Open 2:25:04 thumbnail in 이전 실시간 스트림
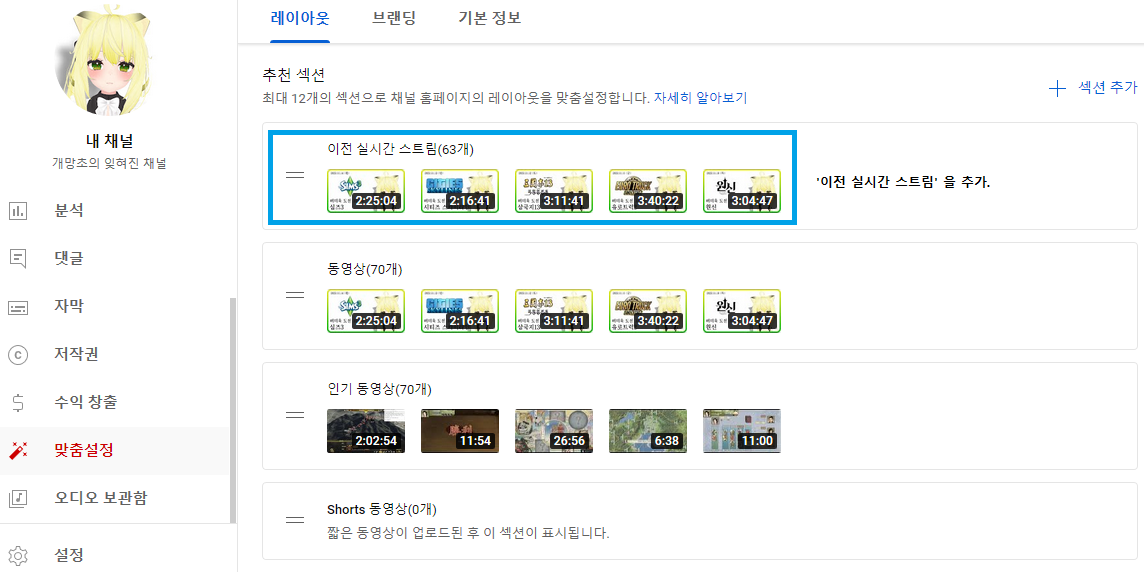The height and width of the screenshot is (572, 1144). pyautogui.click(x=366, y=191)
